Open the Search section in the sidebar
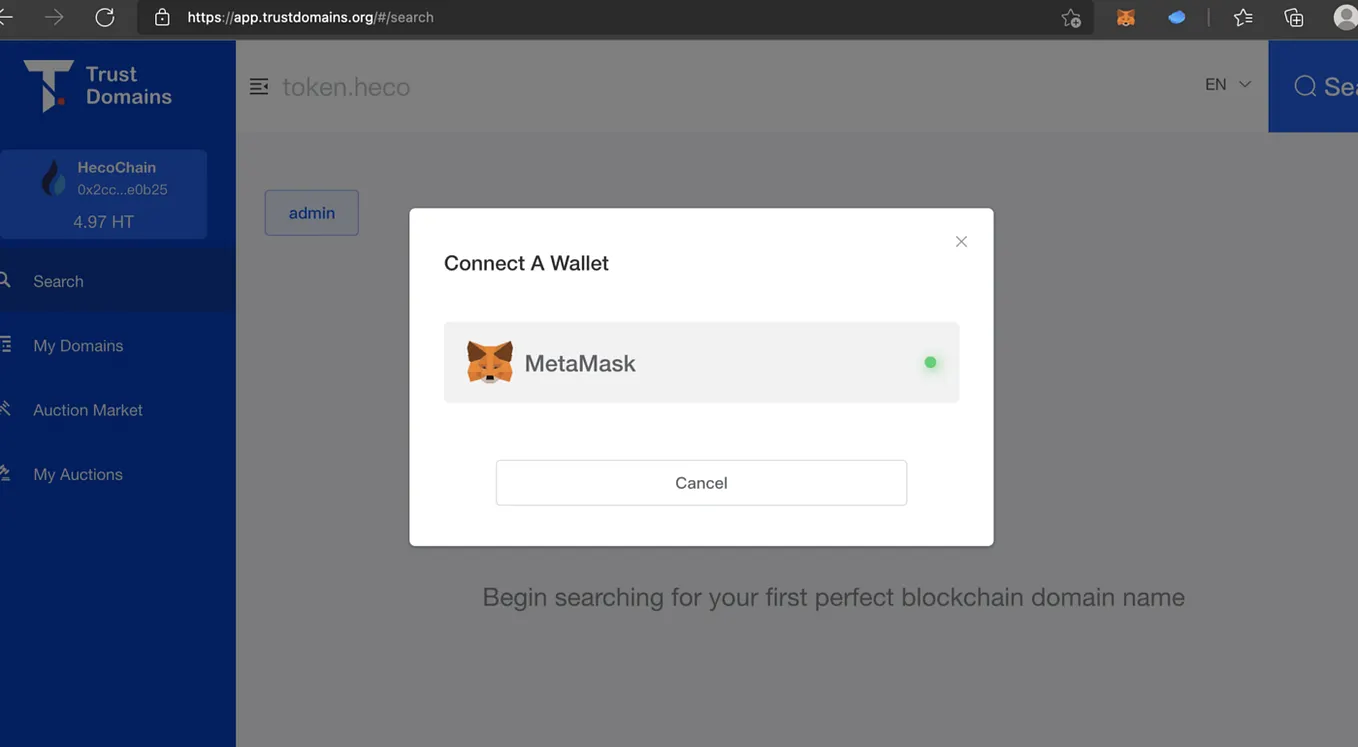Viewport: 1358px width, 747px height. tap(57, 281)
